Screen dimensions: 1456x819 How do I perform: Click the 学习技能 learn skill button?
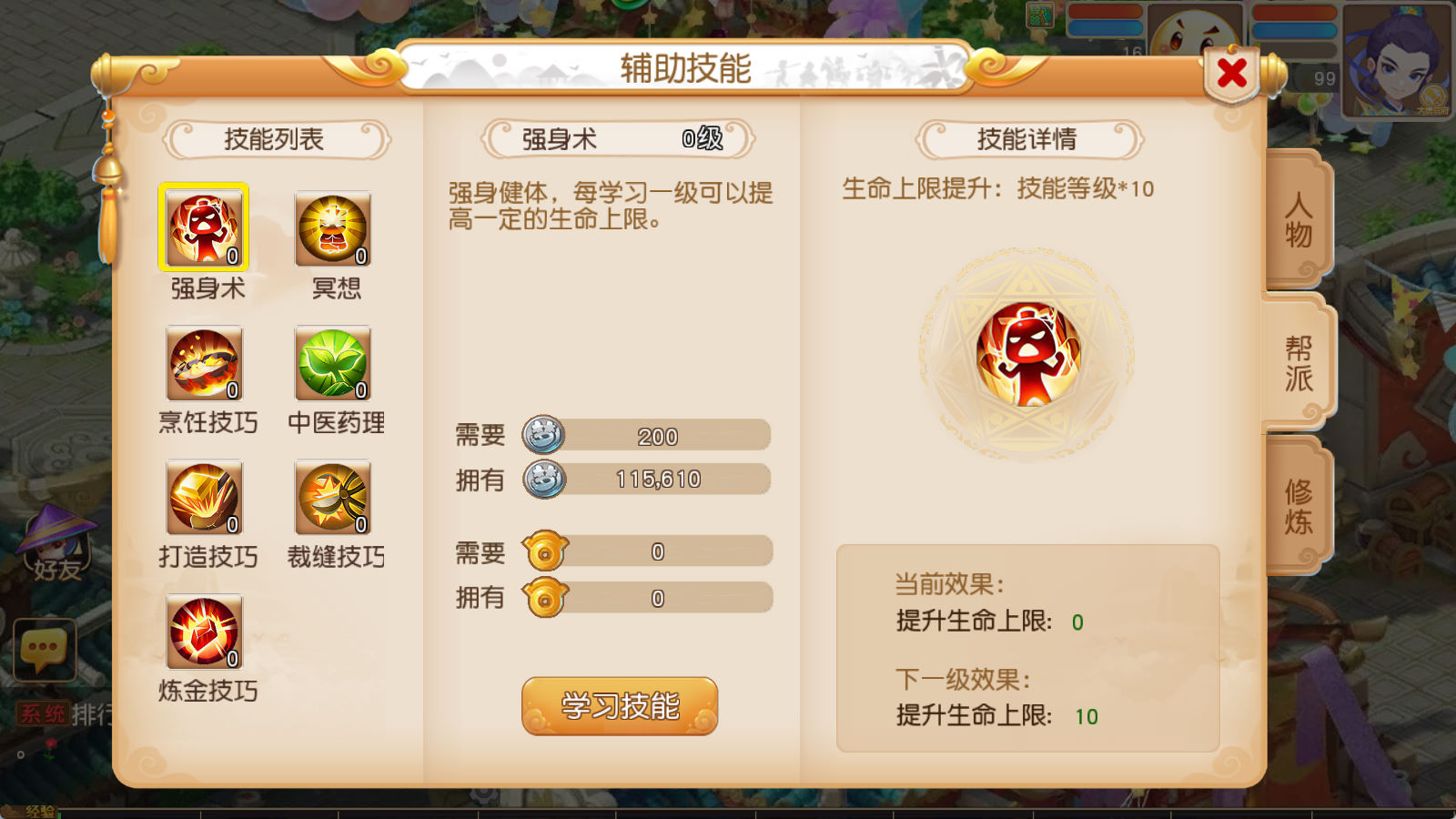click(620, 705)
